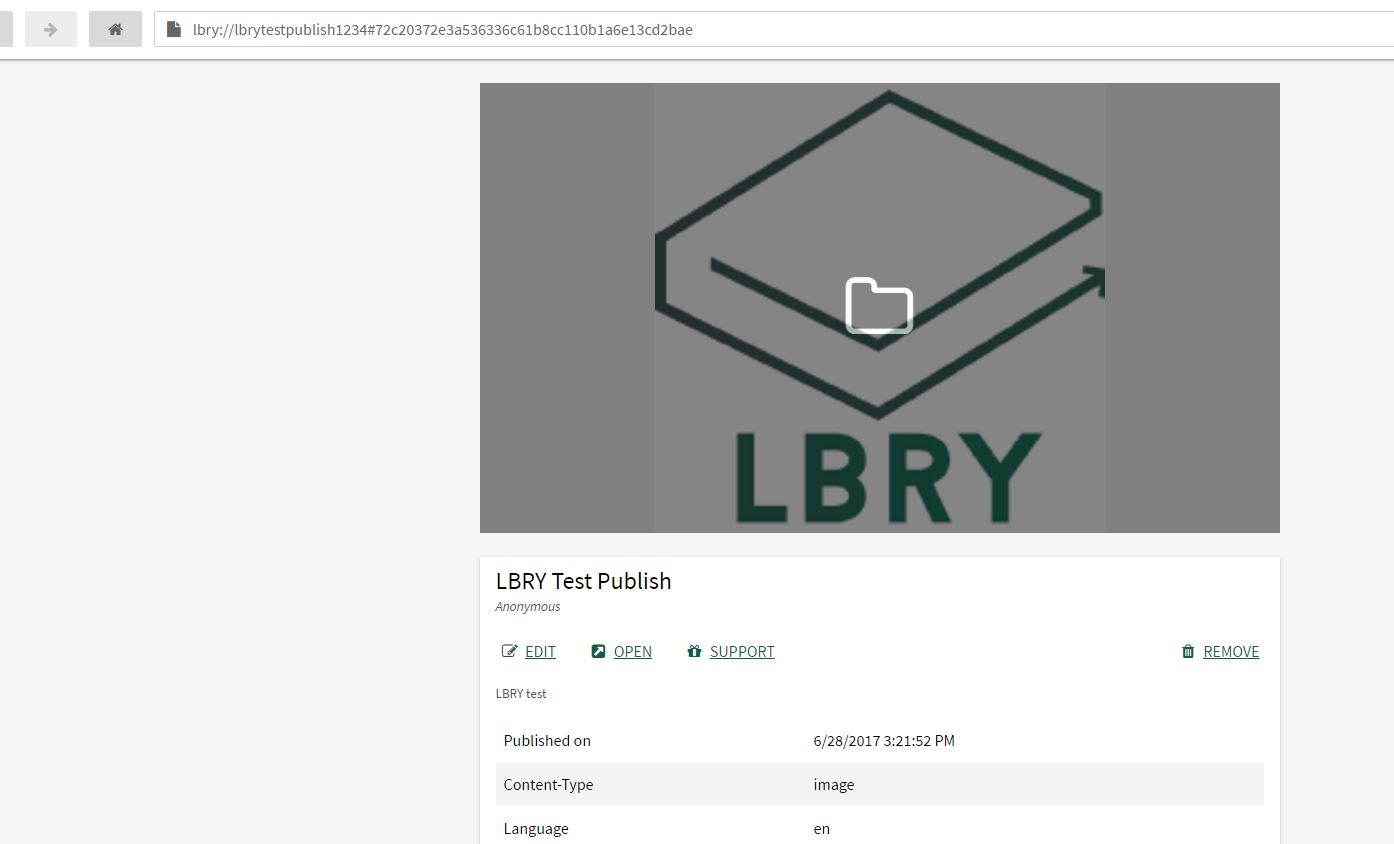Click the 'Anonymous' publisher label
The height and width of the screenshot is (844, 1394).
(x=528, y=606)
